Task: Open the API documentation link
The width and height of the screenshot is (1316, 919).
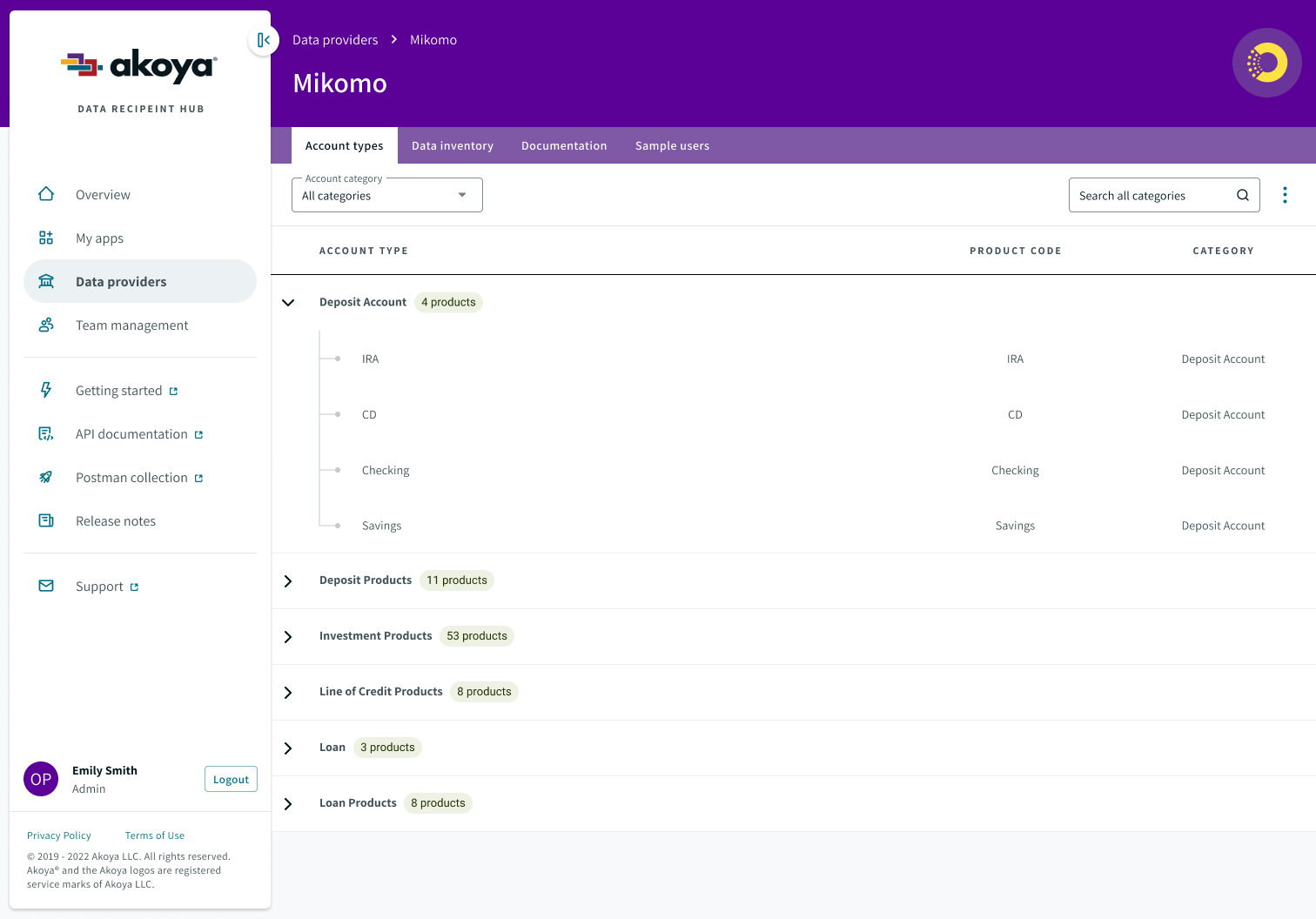Action: pyautogui.click(x=140, y=433)
